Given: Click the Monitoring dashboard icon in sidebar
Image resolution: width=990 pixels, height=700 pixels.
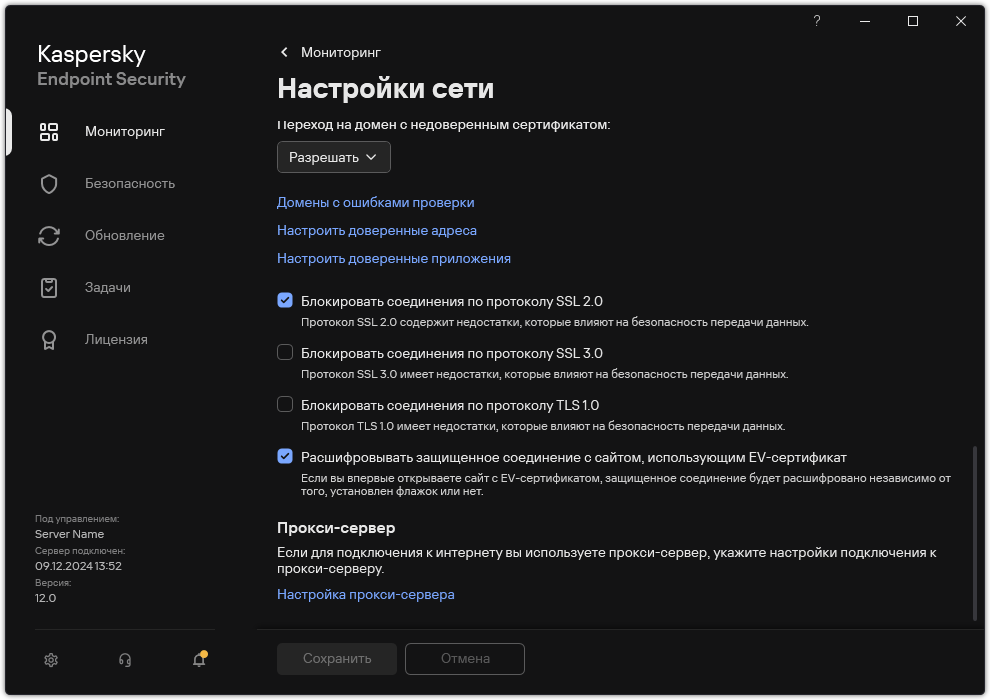Looking at the screenshot, I should [49, 132].
